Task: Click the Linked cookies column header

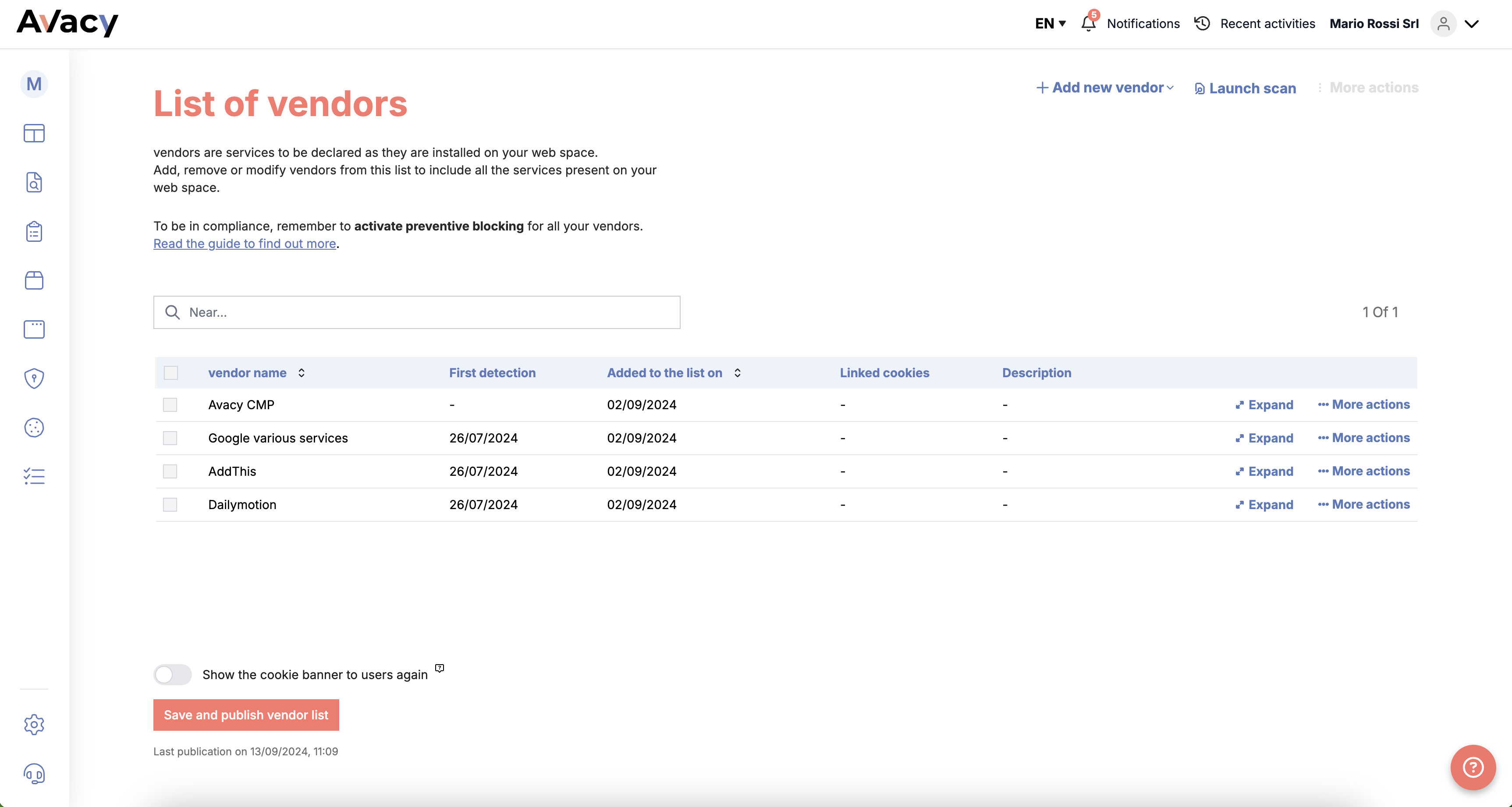Action: click(x=884, y=373)
